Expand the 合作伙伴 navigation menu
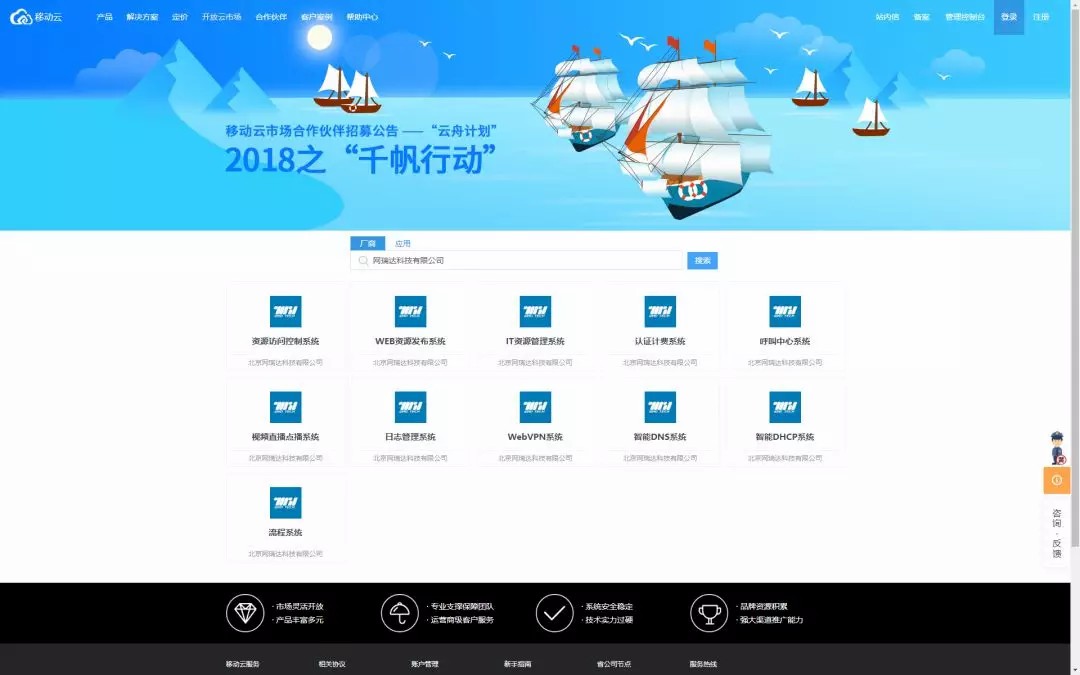Screen dimensions: 1080x675 271,17
